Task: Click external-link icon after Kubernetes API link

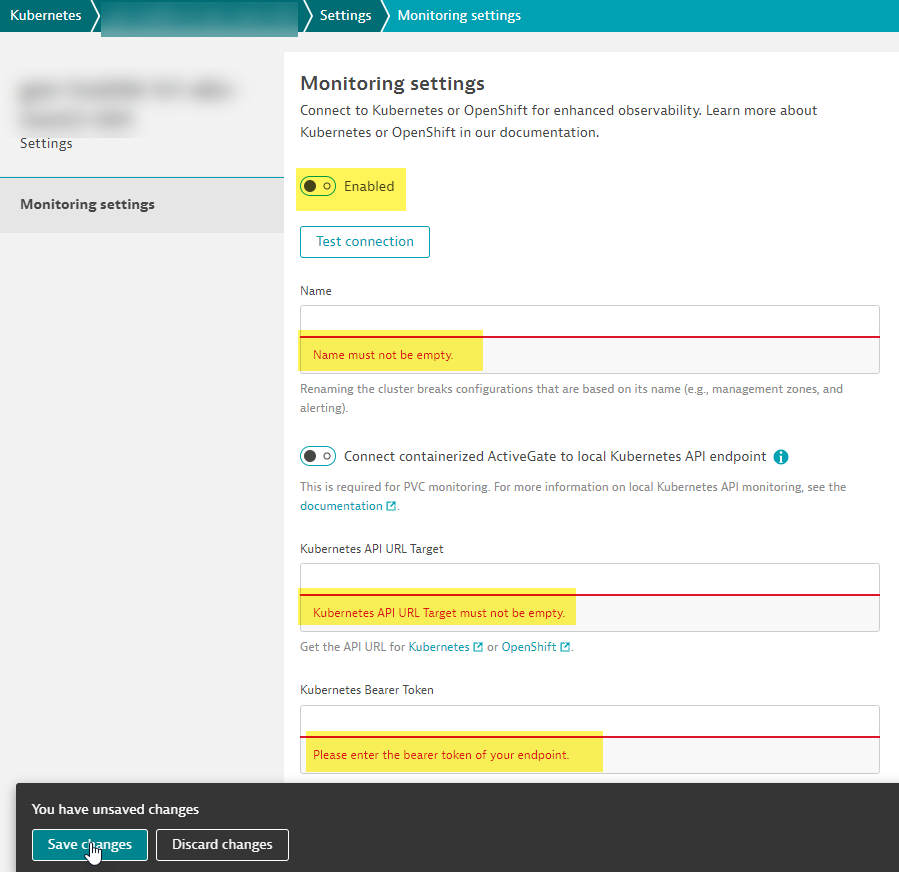Action: 477,648
